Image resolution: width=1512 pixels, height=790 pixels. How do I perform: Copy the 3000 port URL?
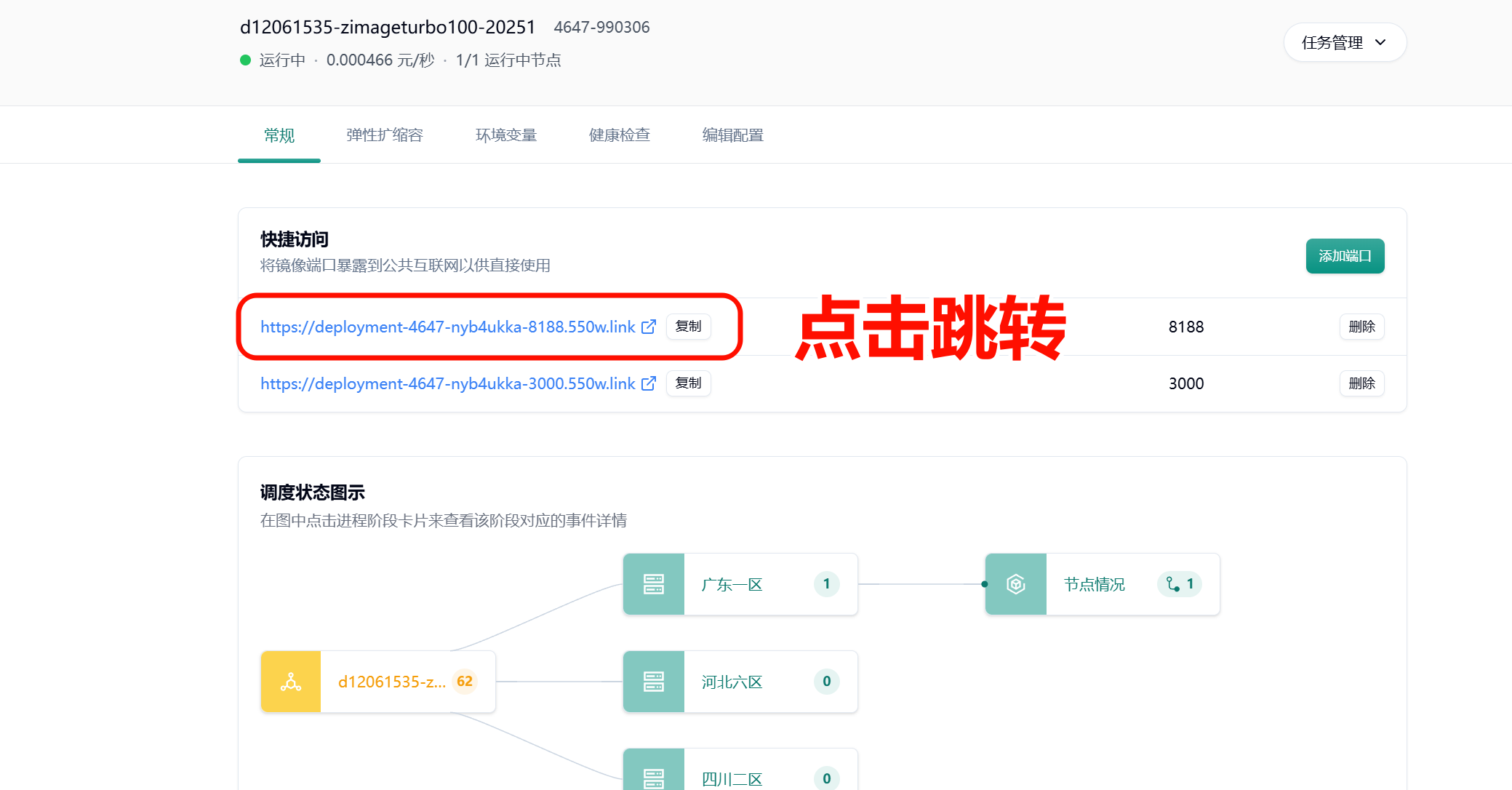click(688, 383)
